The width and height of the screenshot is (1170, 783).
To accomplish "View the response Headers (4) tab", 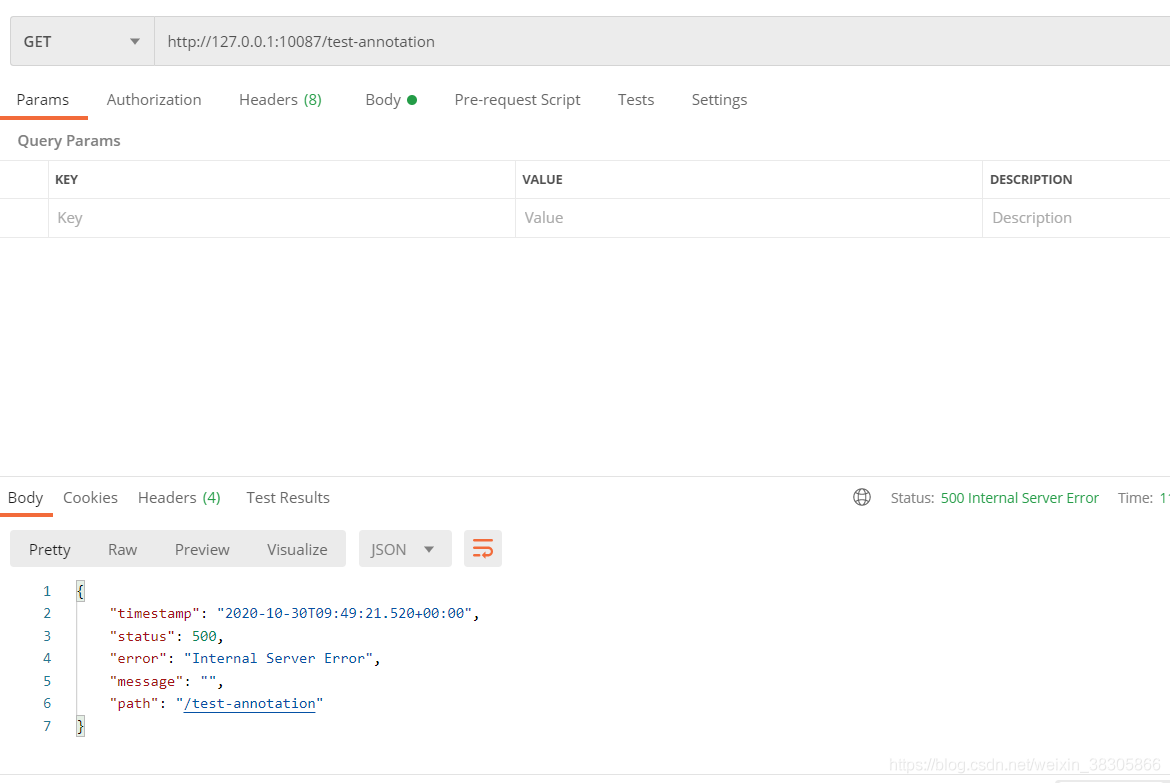I will (x=179, y=498).
